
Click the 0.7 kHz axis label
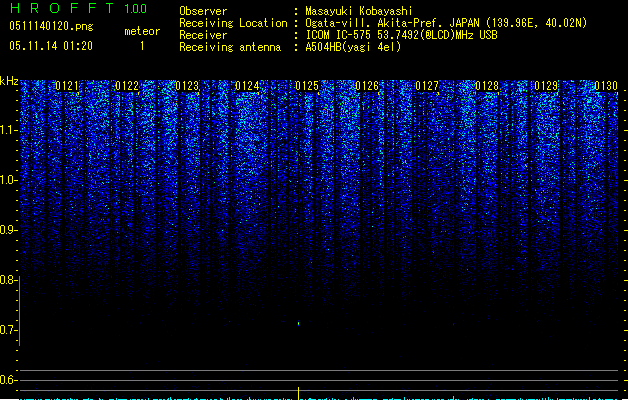(8, 330)
